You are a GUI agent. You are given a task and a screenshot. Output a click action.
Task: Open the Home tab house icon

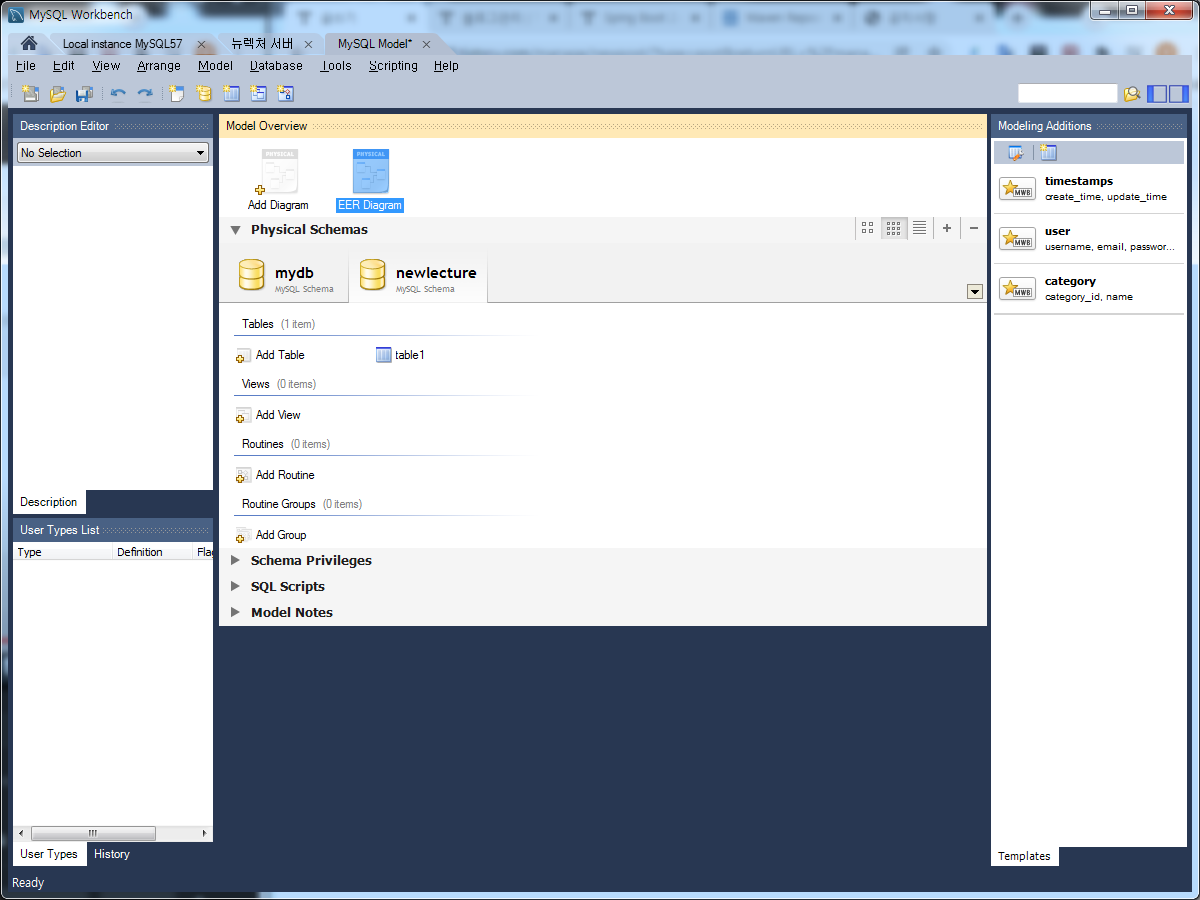click(29, 43)
